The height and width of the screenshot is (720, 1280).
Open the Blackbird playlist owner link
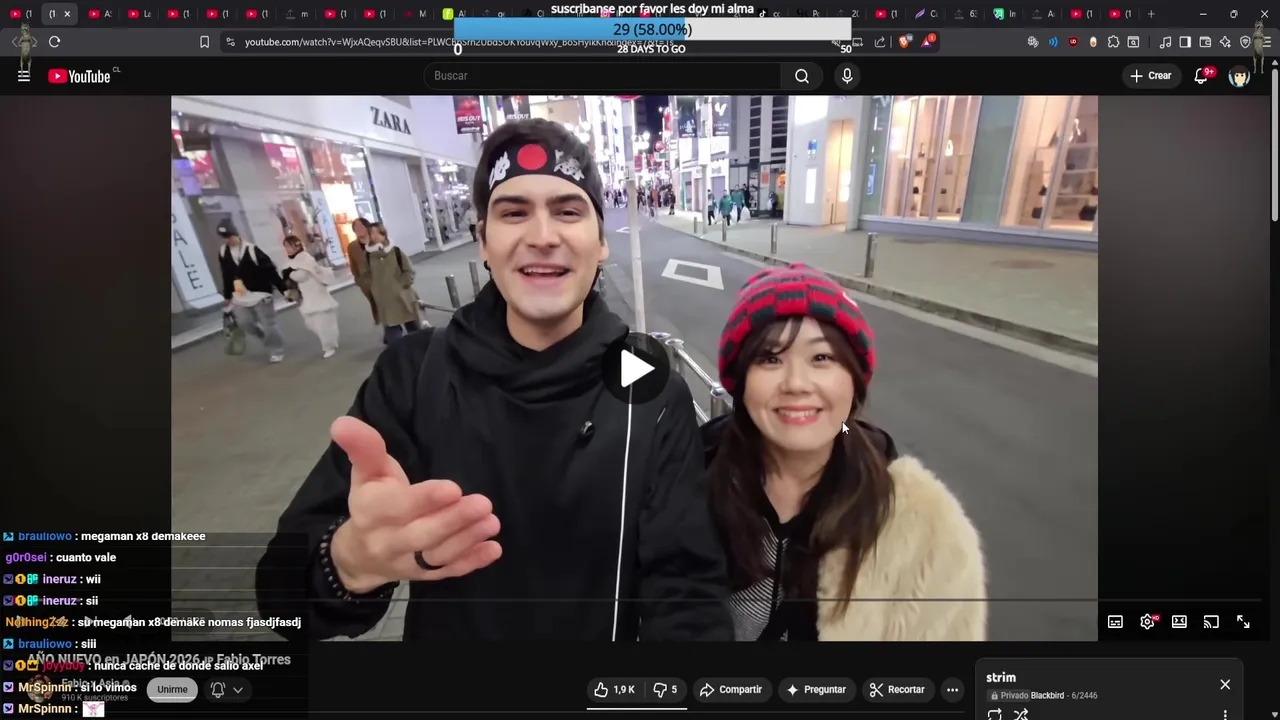pyautogui.click(x=1047, y=696)
